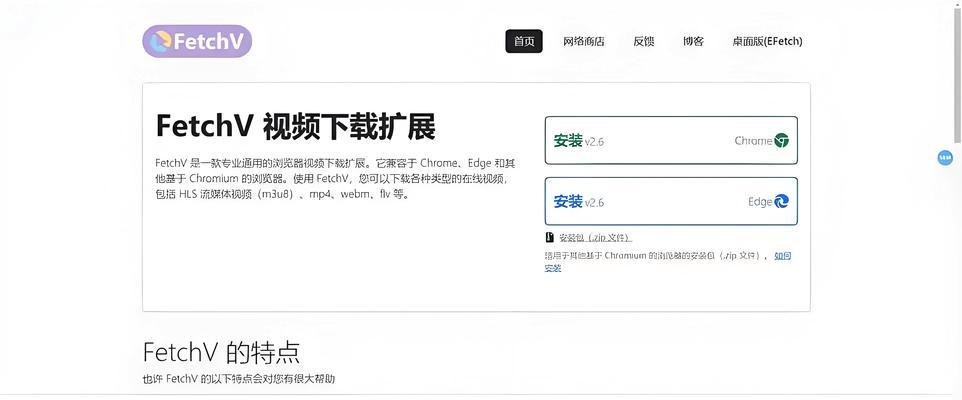This screenshot has width=962, height=400.
Task: Click the Chrome browser icon
Action: (782, 140)
